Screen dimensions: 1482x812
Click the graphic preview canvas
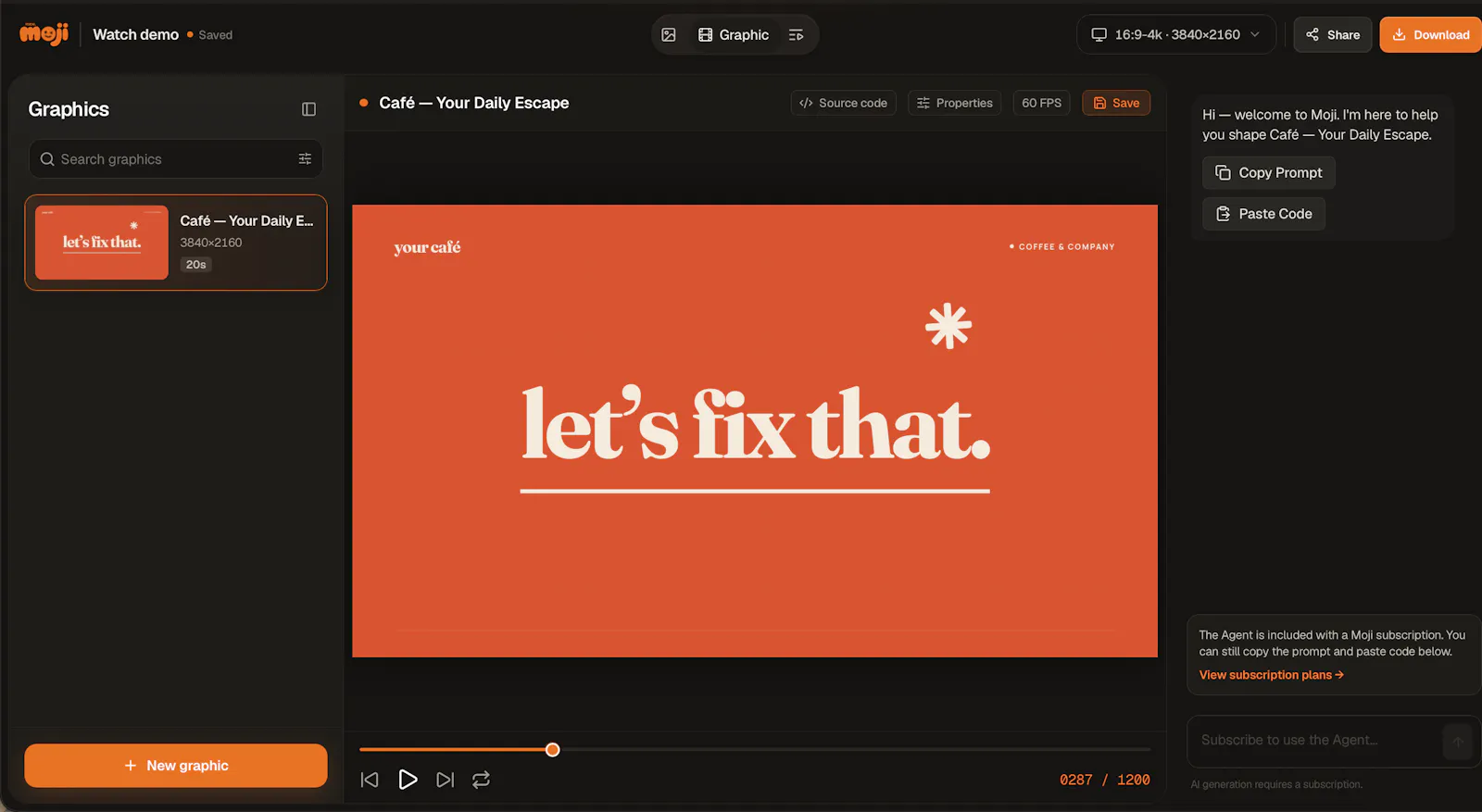point(755,431)
